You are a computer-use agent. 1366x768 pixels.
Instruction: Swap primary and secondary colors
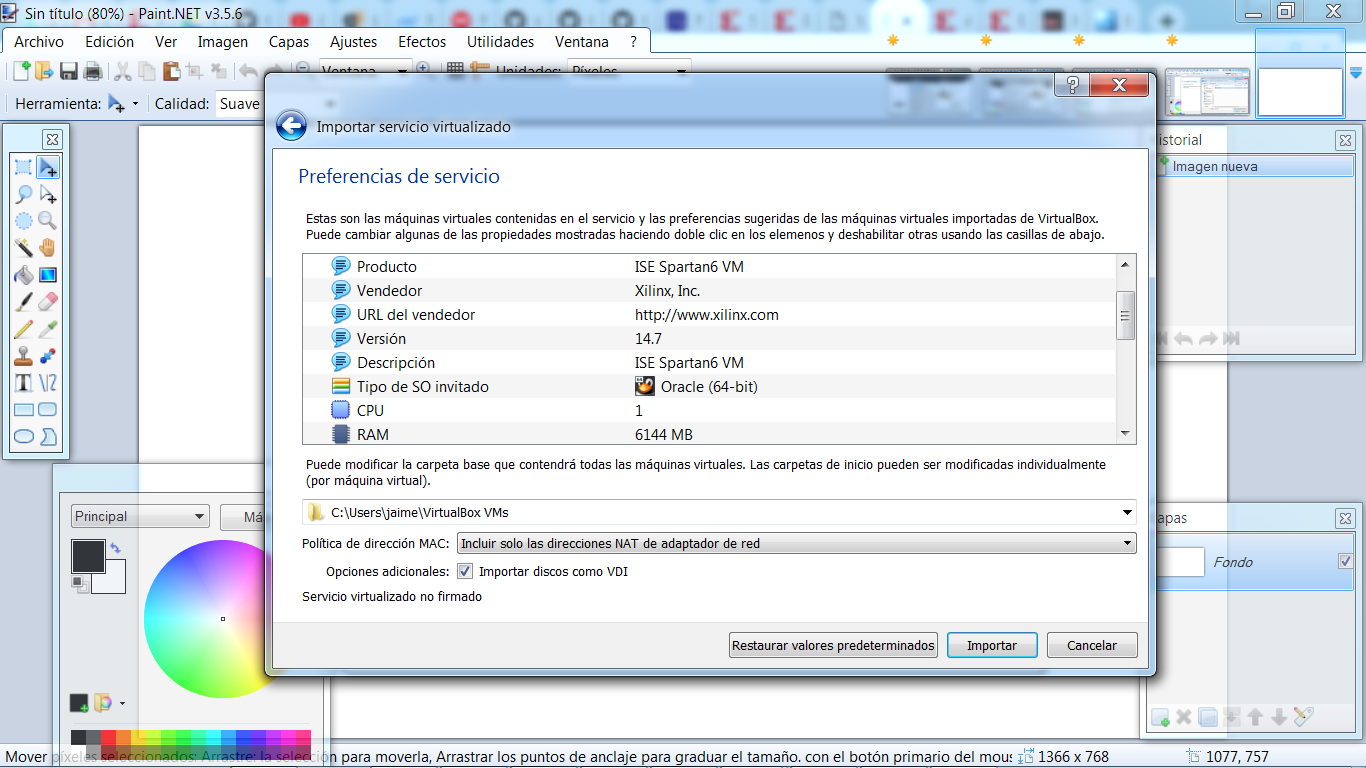tap(115, 548)
